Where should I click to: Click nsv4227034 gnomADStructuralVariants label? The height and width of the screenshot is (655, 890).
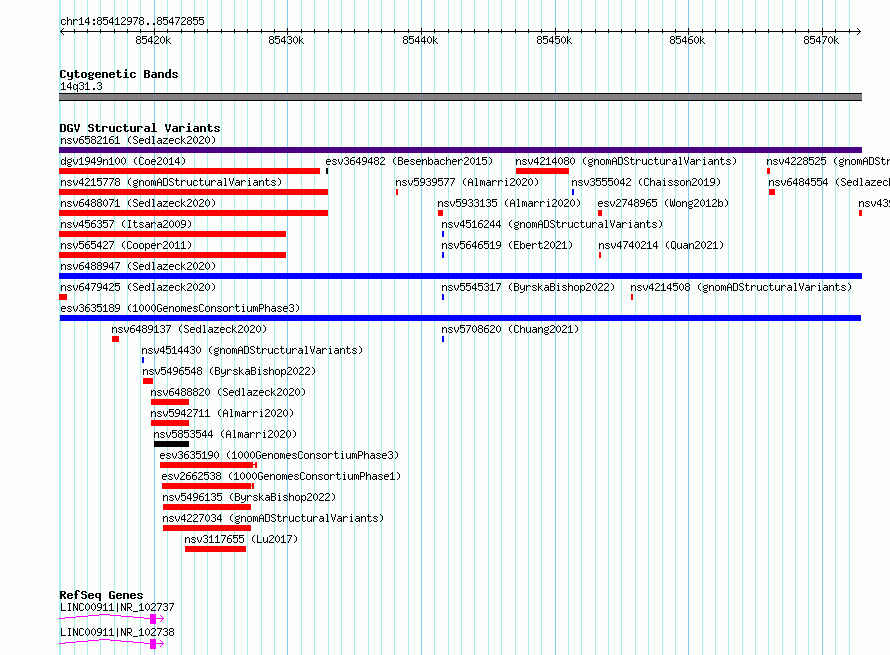tap(273, 518)
